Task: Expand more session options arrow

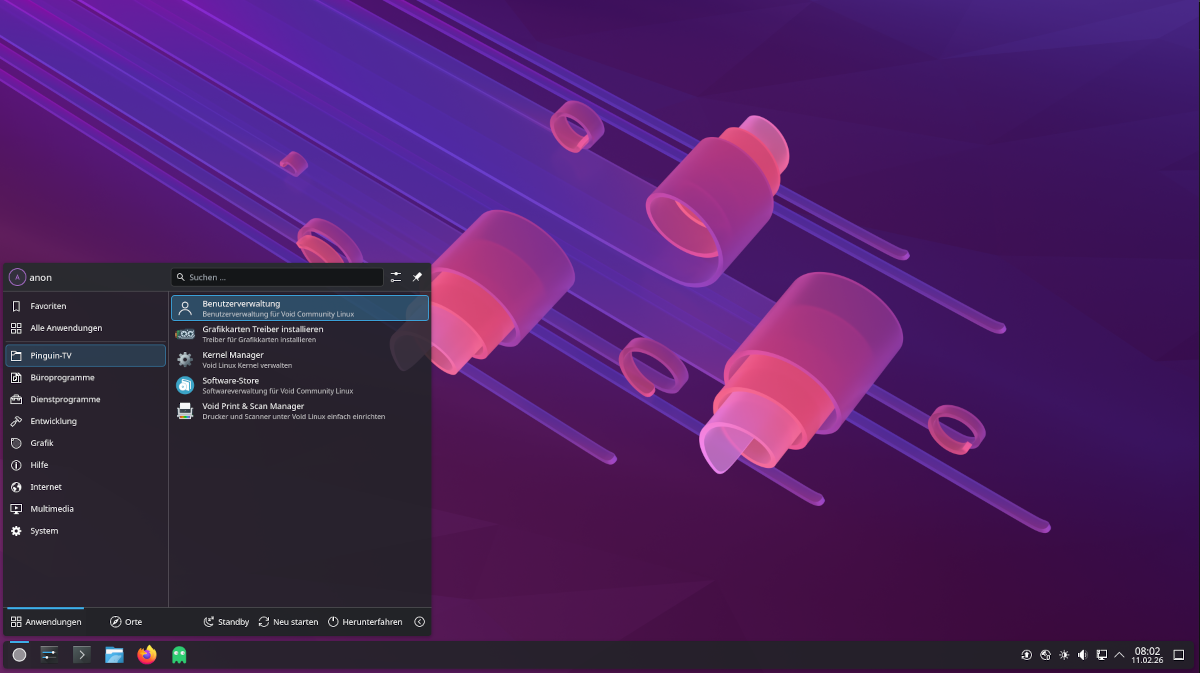Action: click(419, 622)
